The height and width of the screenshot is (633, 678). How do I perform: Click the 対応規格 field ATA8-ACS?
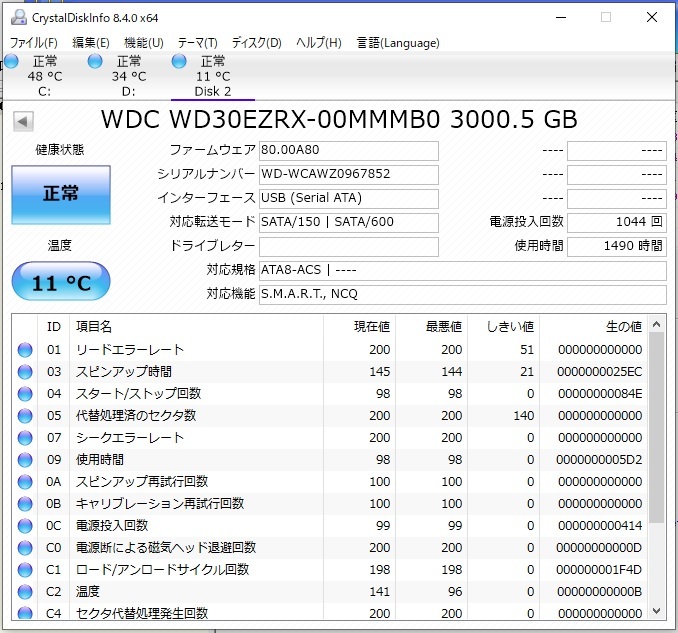tap(463, 270)
